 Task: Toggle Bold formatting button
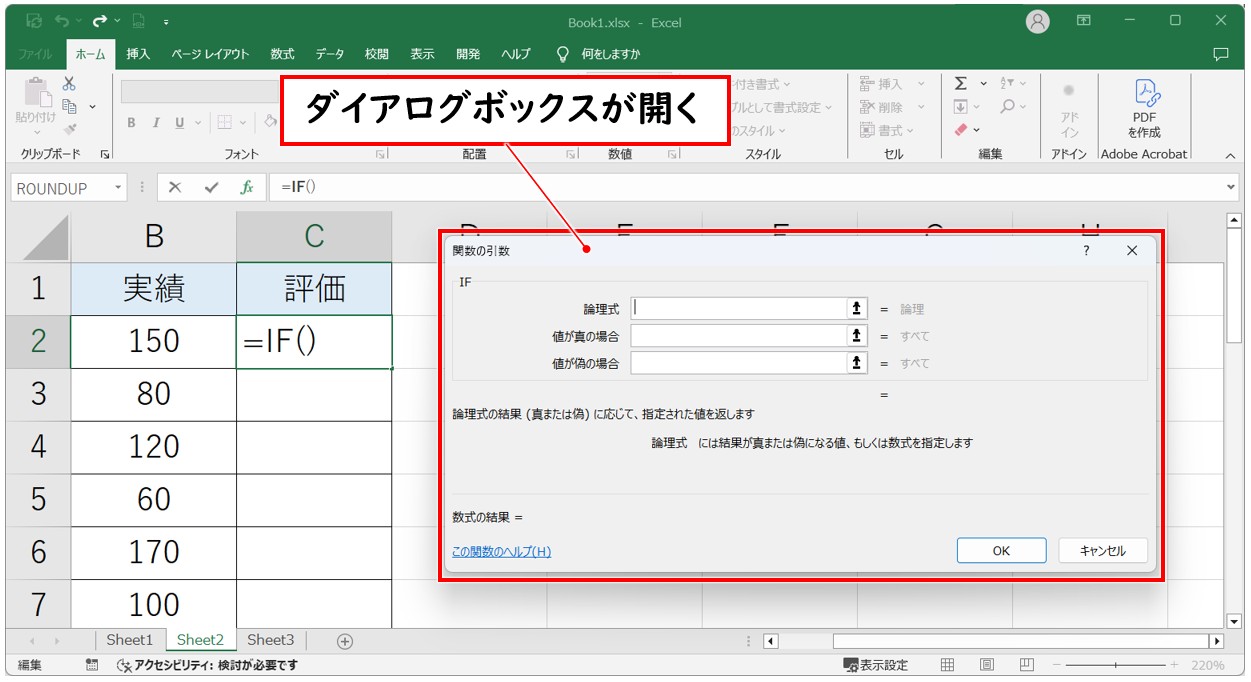(x=131, y=123)
